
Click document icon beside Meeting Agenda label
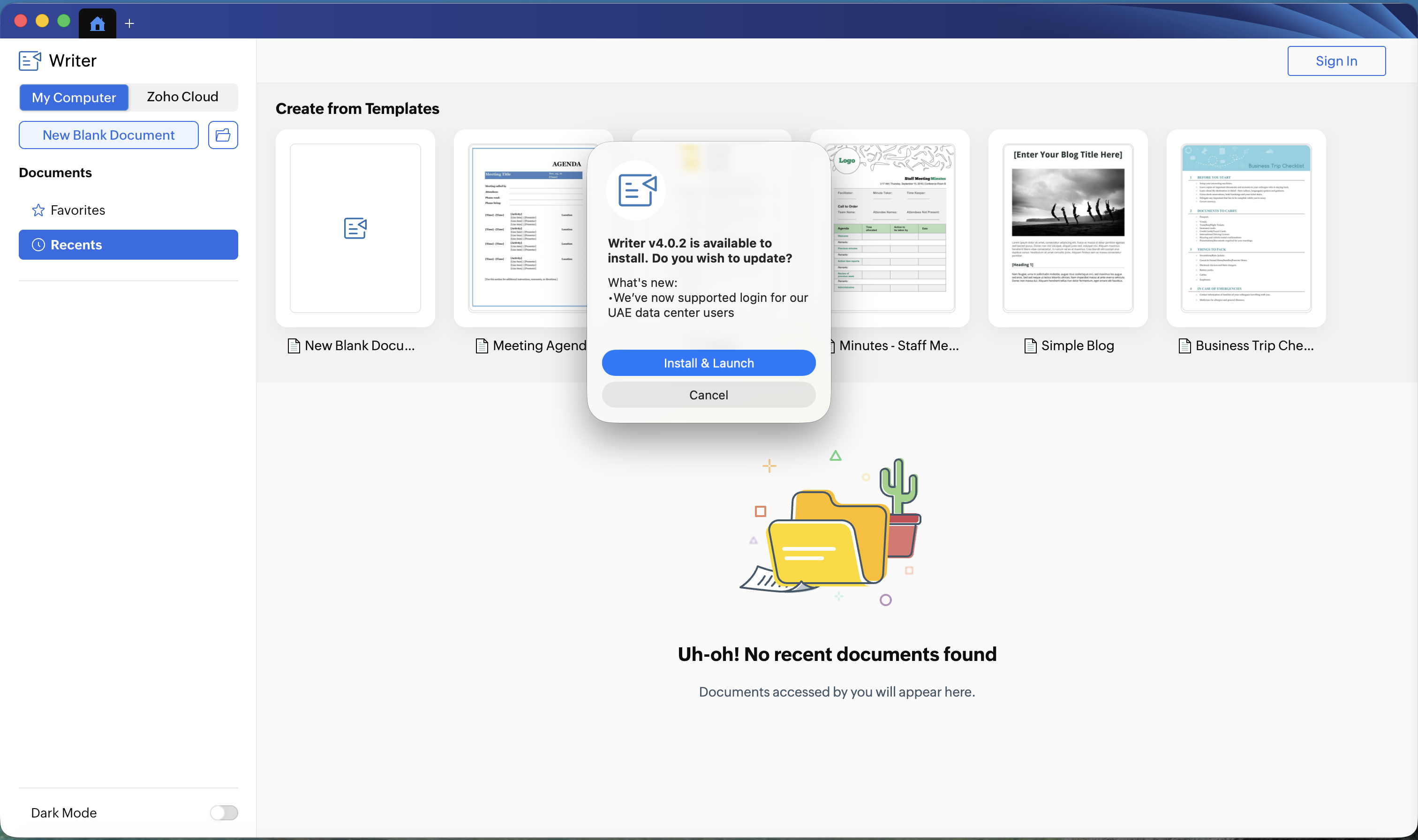pyautogui.click(x=482, y=345)
